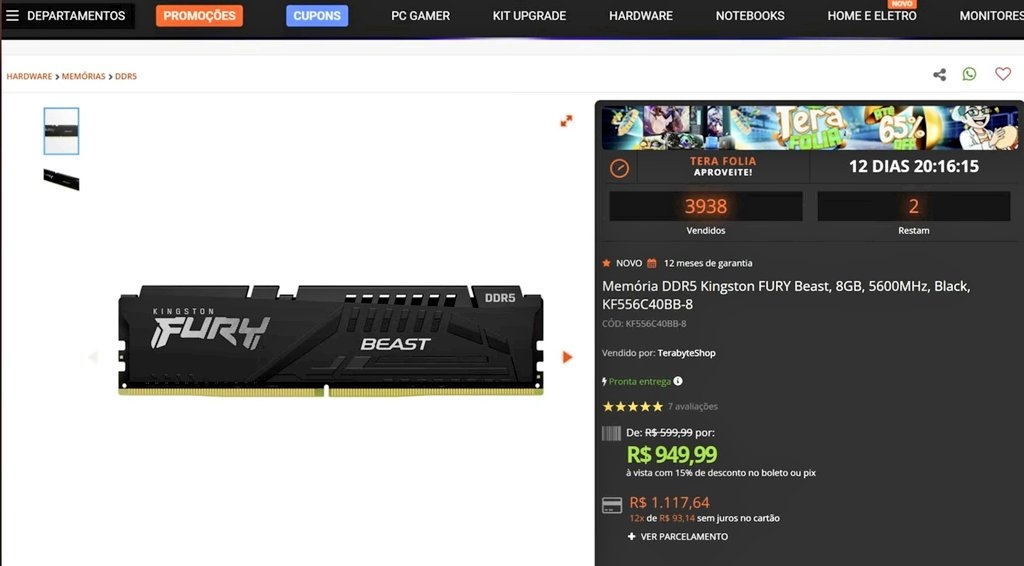Go to the MEMÓRIAS breadcrumb link
This screenshot has height=566, width=1024.
(84, 76)
